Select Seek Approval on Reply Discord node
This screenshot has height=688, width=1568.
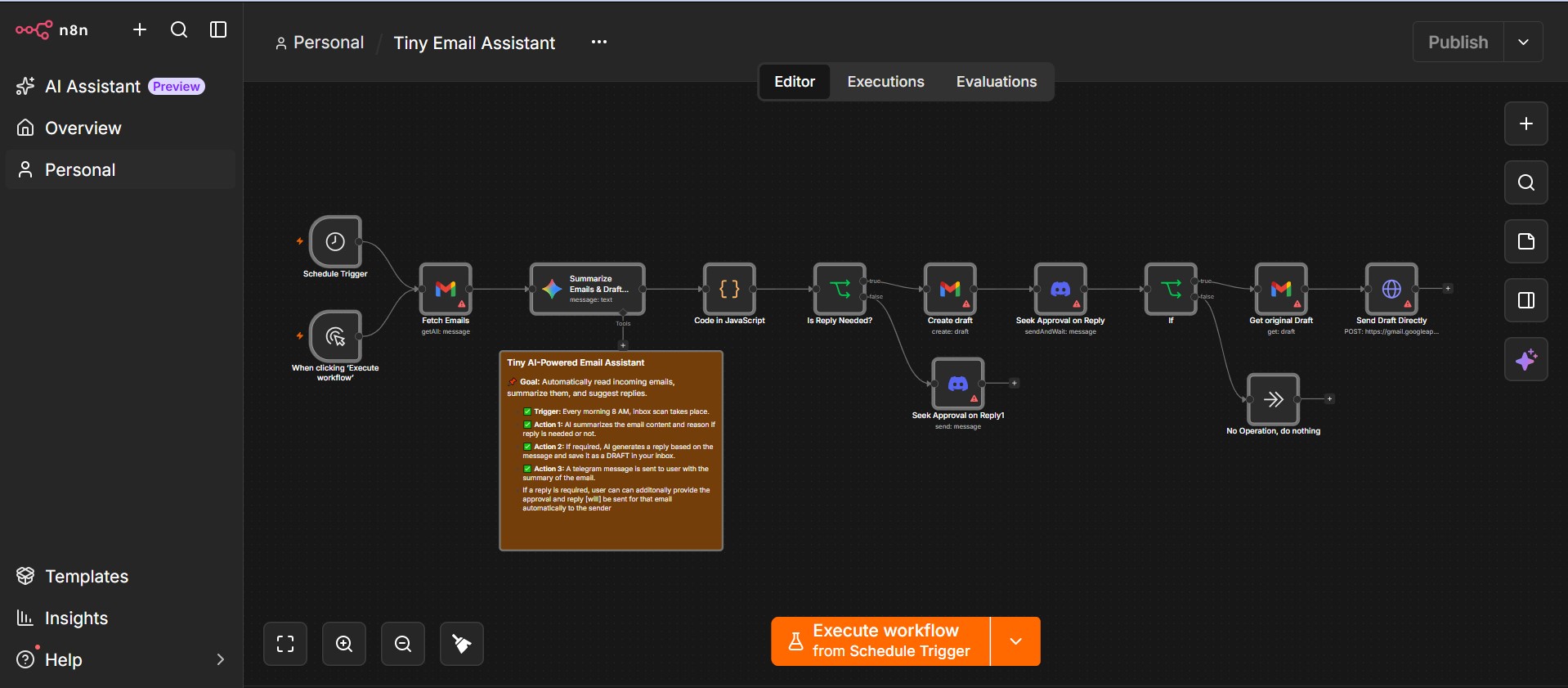coord(1060,289)
